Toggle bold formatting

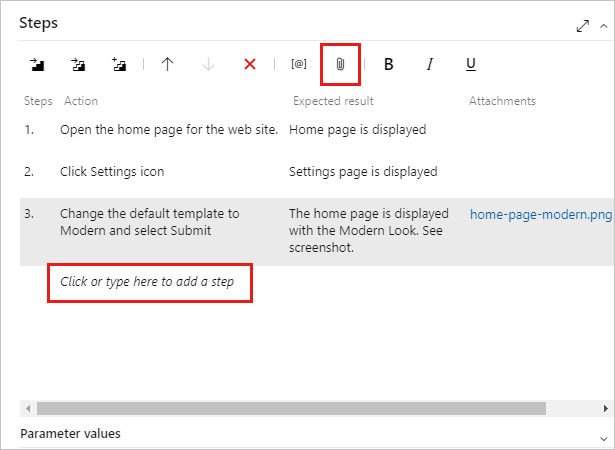[389, 65]
